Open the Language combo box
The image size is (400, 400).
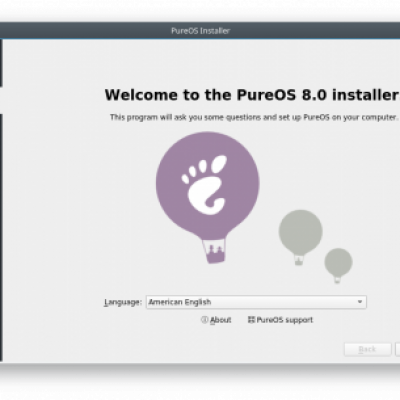pyautogui.click(x=256, y=302)
